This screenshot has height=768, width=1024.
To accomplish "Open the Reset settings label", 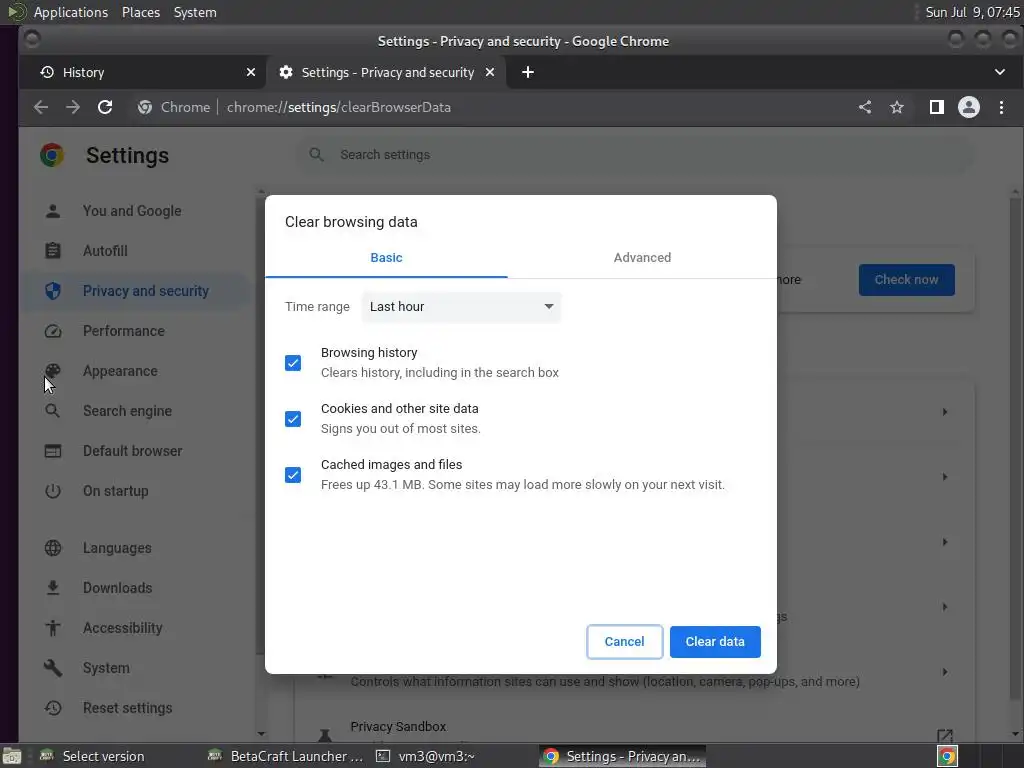I will point(127,708).
